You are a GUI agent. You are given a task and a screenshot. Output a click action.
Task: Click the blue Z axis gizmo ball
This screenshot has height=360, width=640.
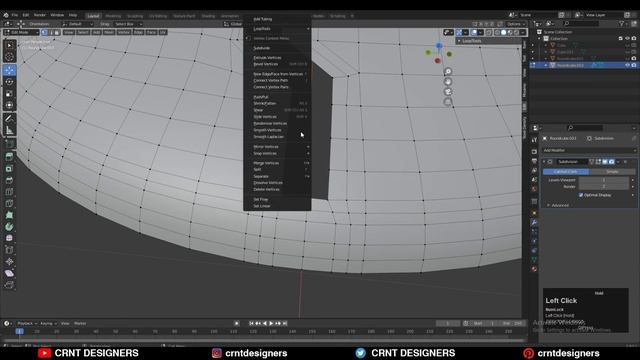pyautogui.click(x=439, y=46)
